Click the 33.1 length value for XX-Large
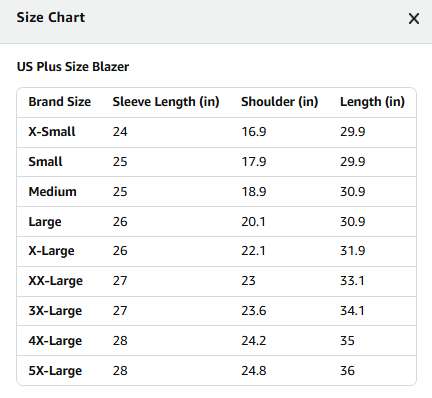 coord(352,281)
